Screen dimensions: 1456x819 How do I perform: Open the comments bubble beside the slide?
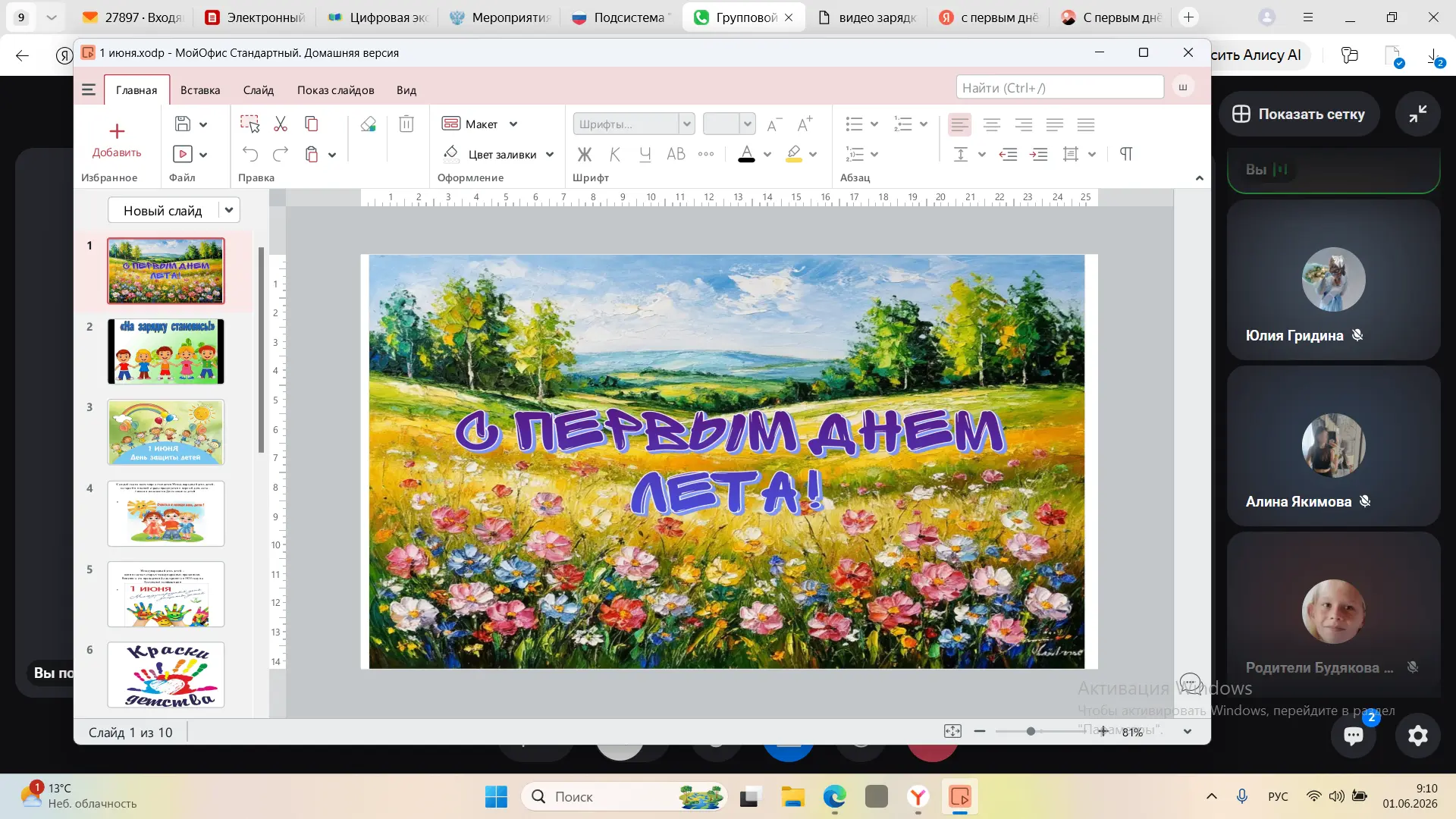tap(1191, 683)
